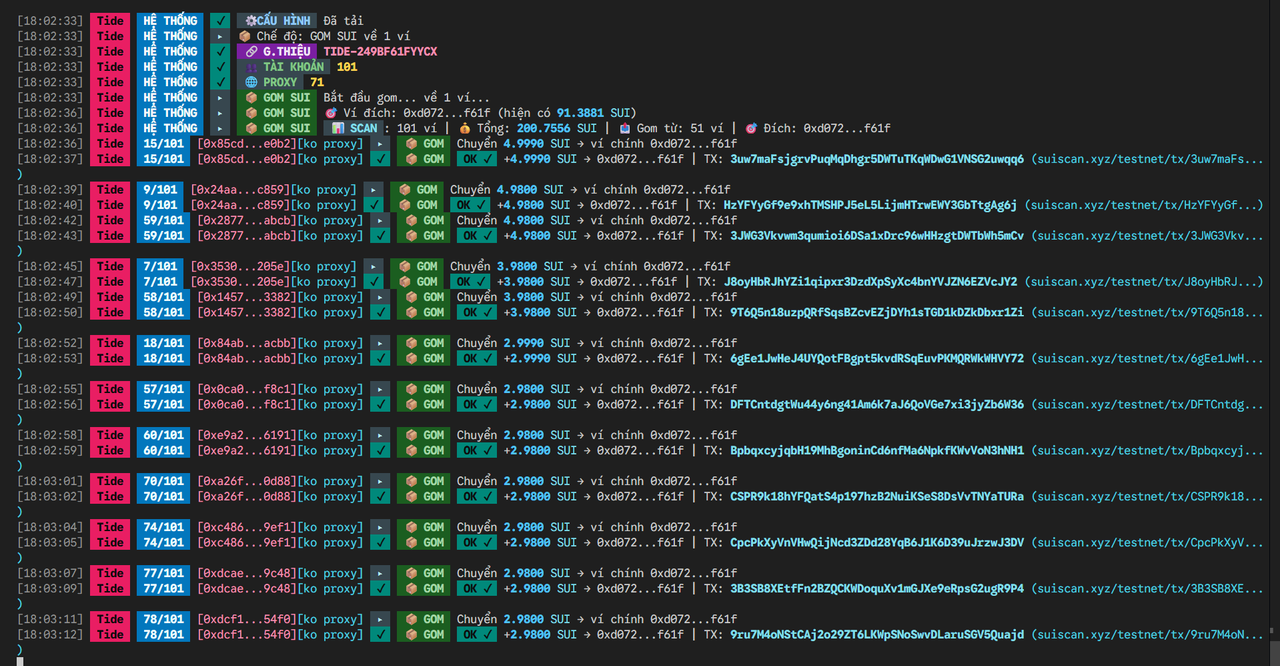Viewport: 1280px width, 666px height.
Task: Click the green checkmark in the 18:02:37 row
Action: (x=380, y=159)
